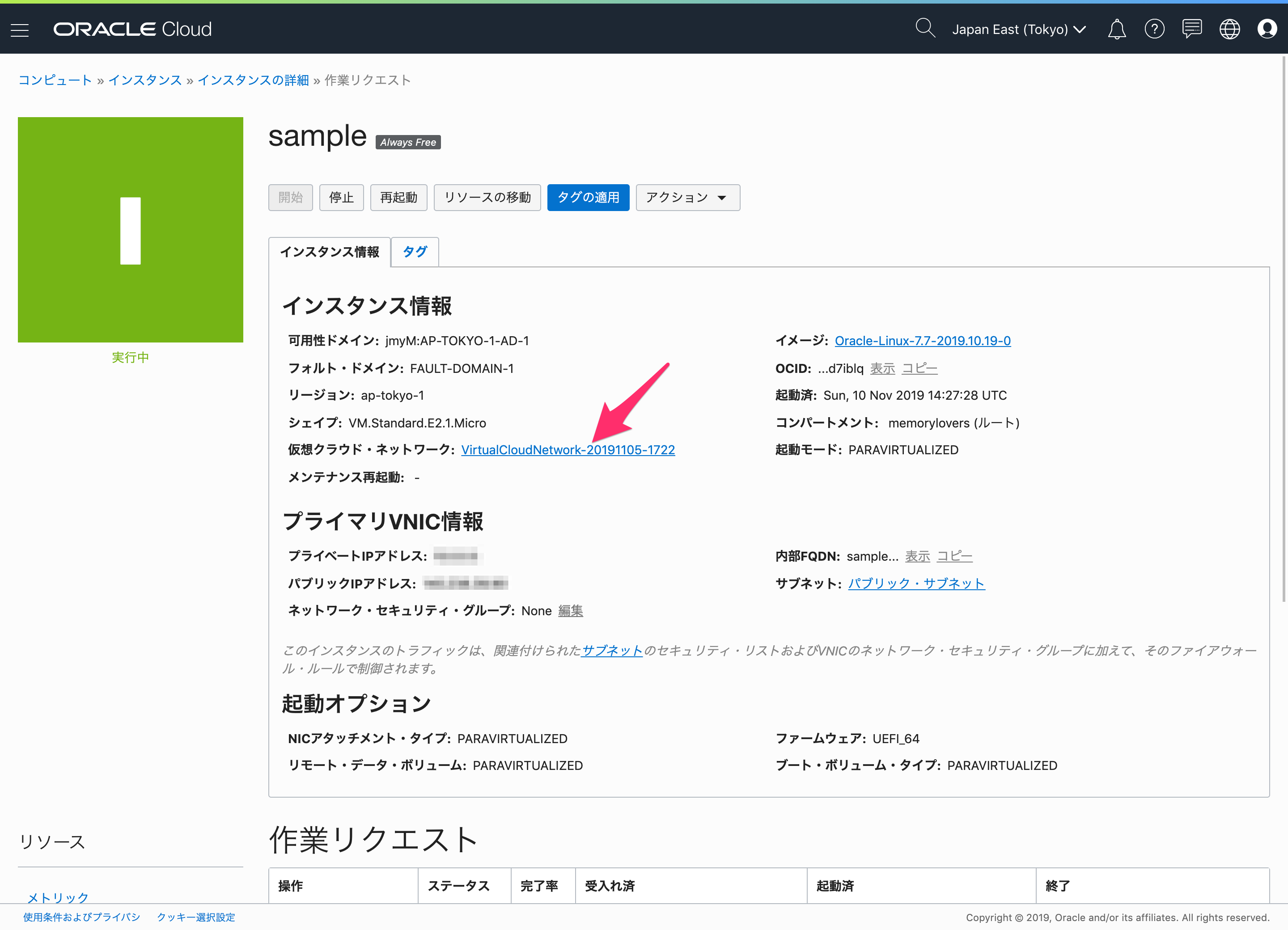Open the Oracle-Linux-7.7 image link
The width and height of the screenshot is (1288, 930).
pos(922,341)
